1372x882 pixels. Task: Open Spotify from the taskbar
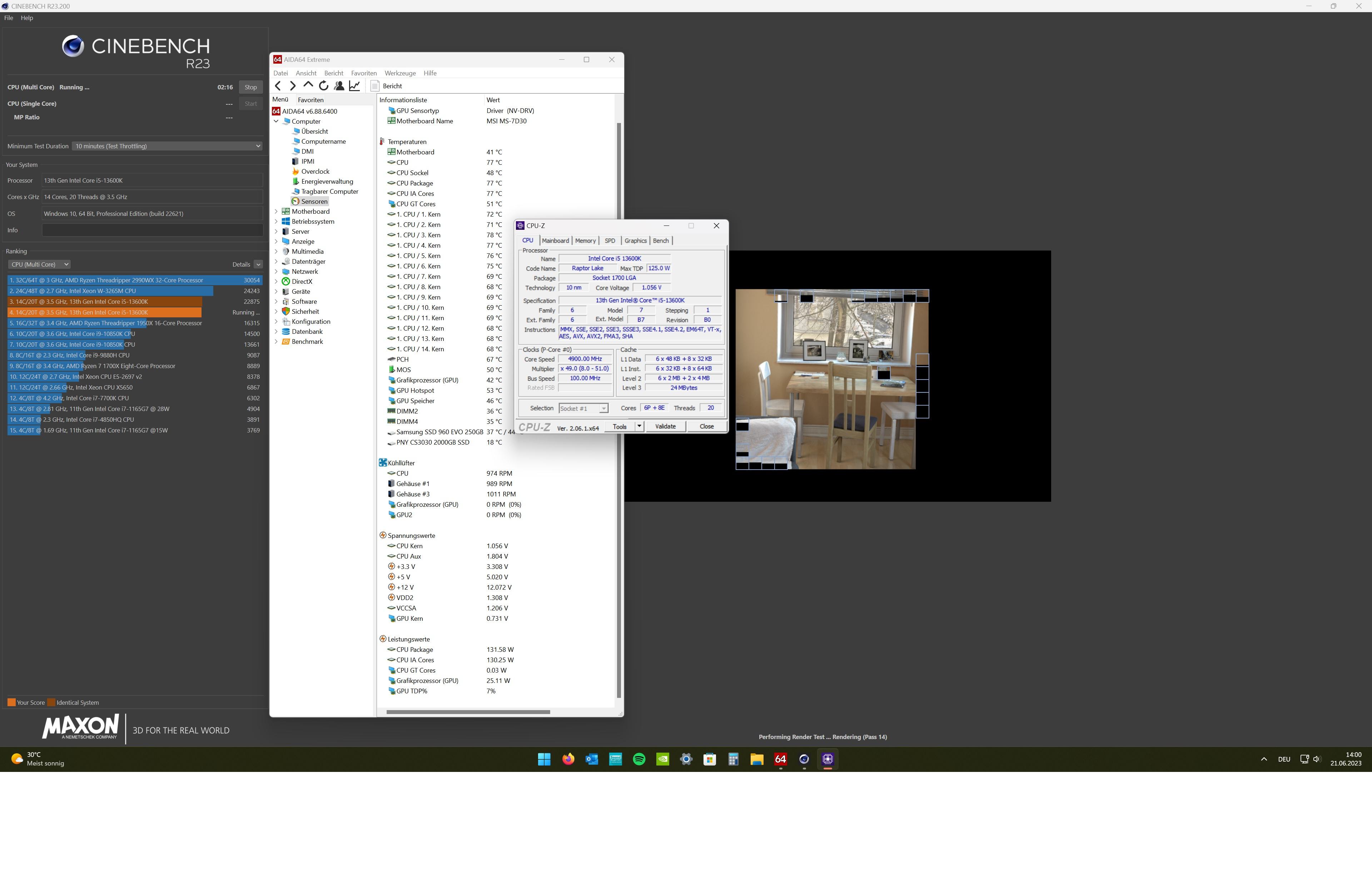click(639, 759)
